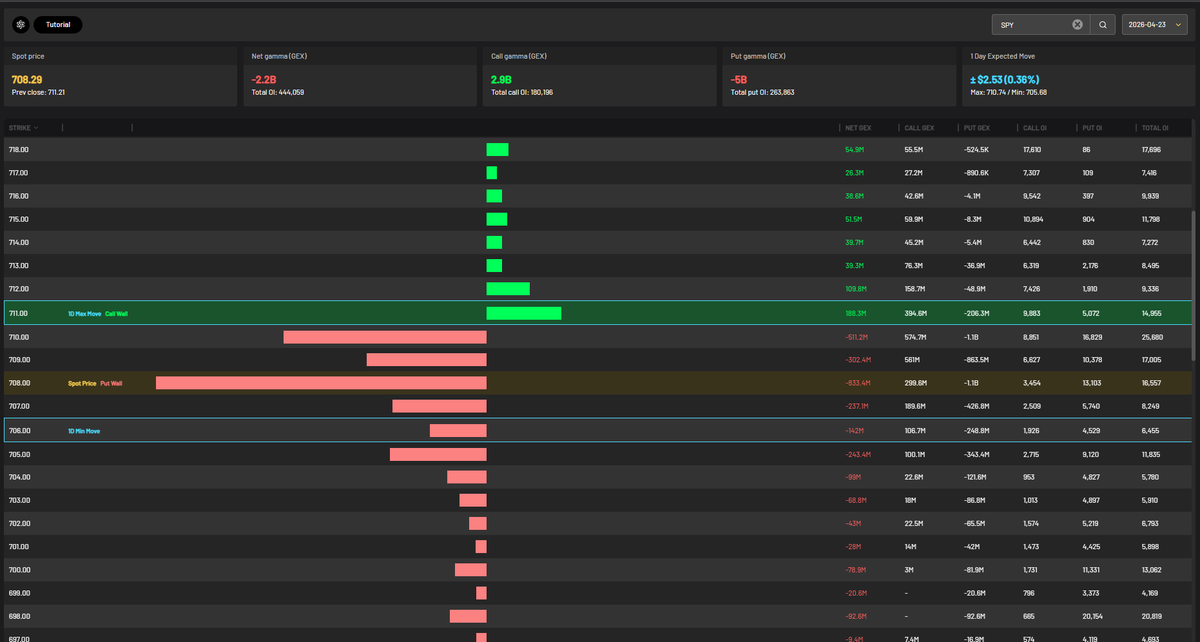1200x642 pixels.
Task: Click the 17,610 call OI value
Action: pyautogui.click(x=1033, y=150)
